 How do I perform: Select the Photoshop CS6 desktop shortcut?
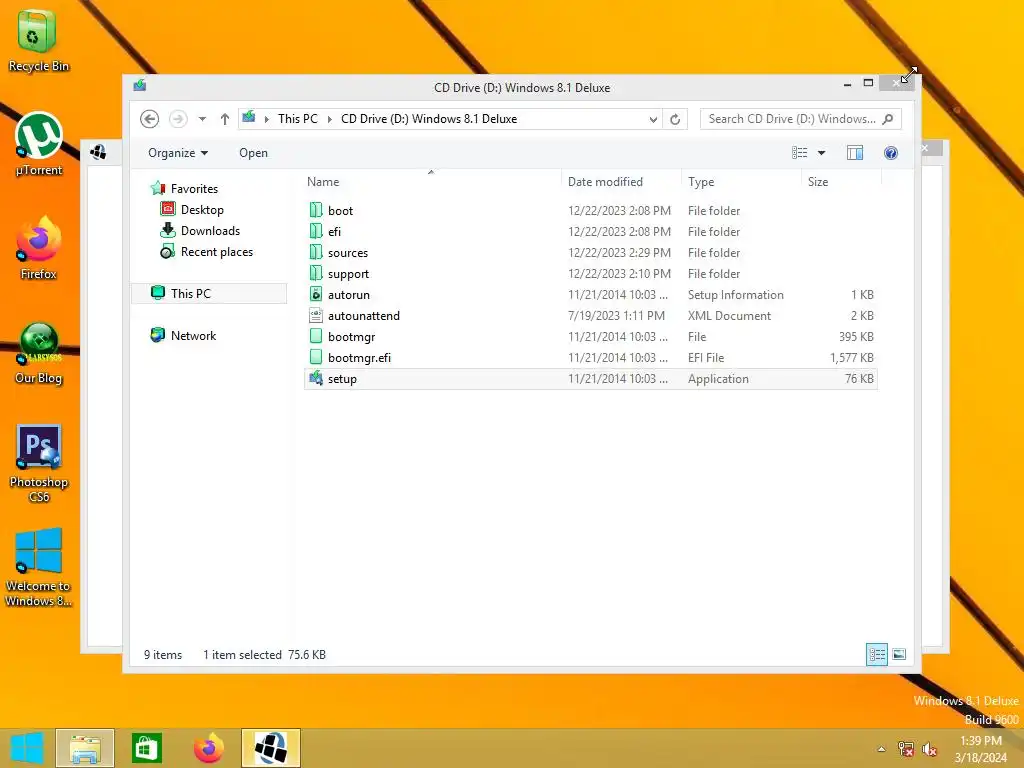pos(39,464)
